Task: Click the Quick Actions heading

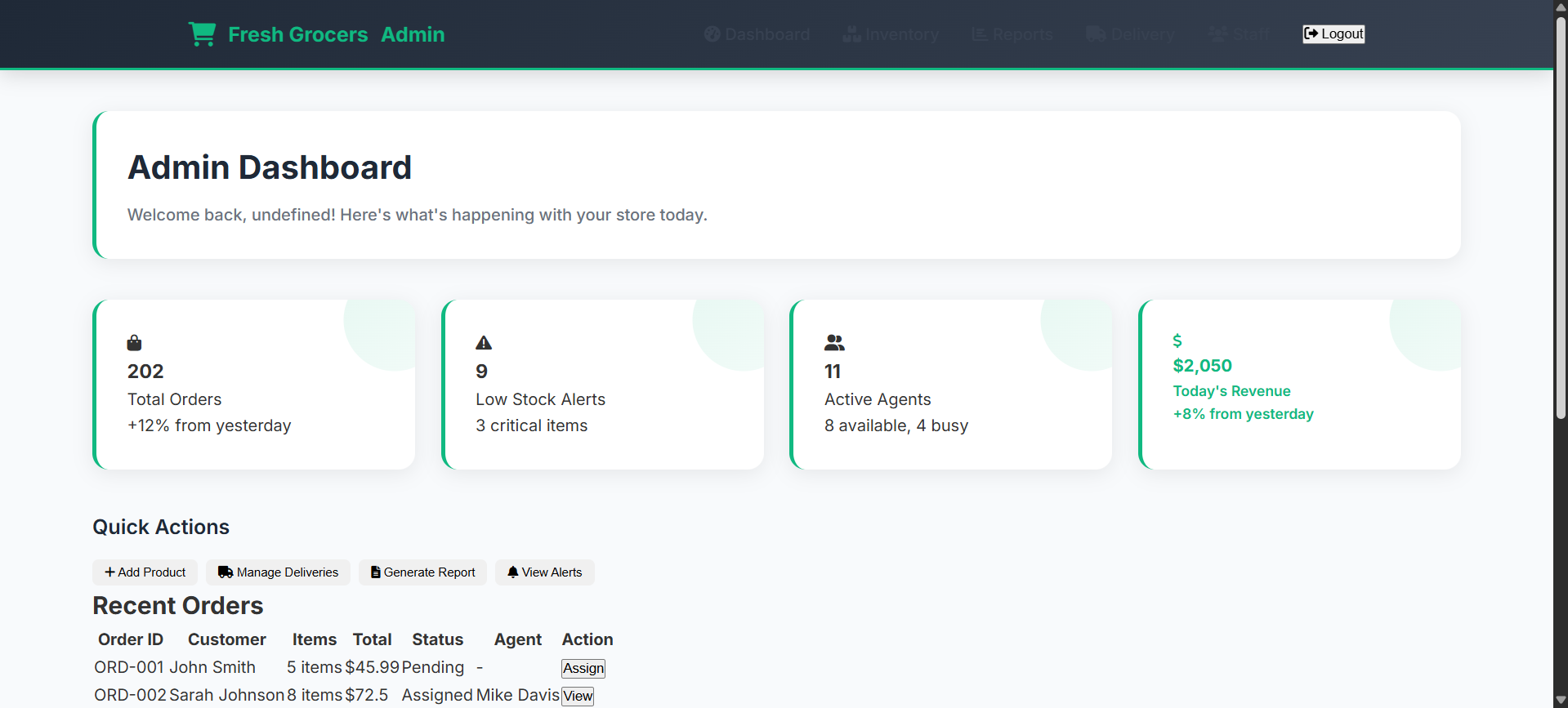Action: click(x=161, y=527)
